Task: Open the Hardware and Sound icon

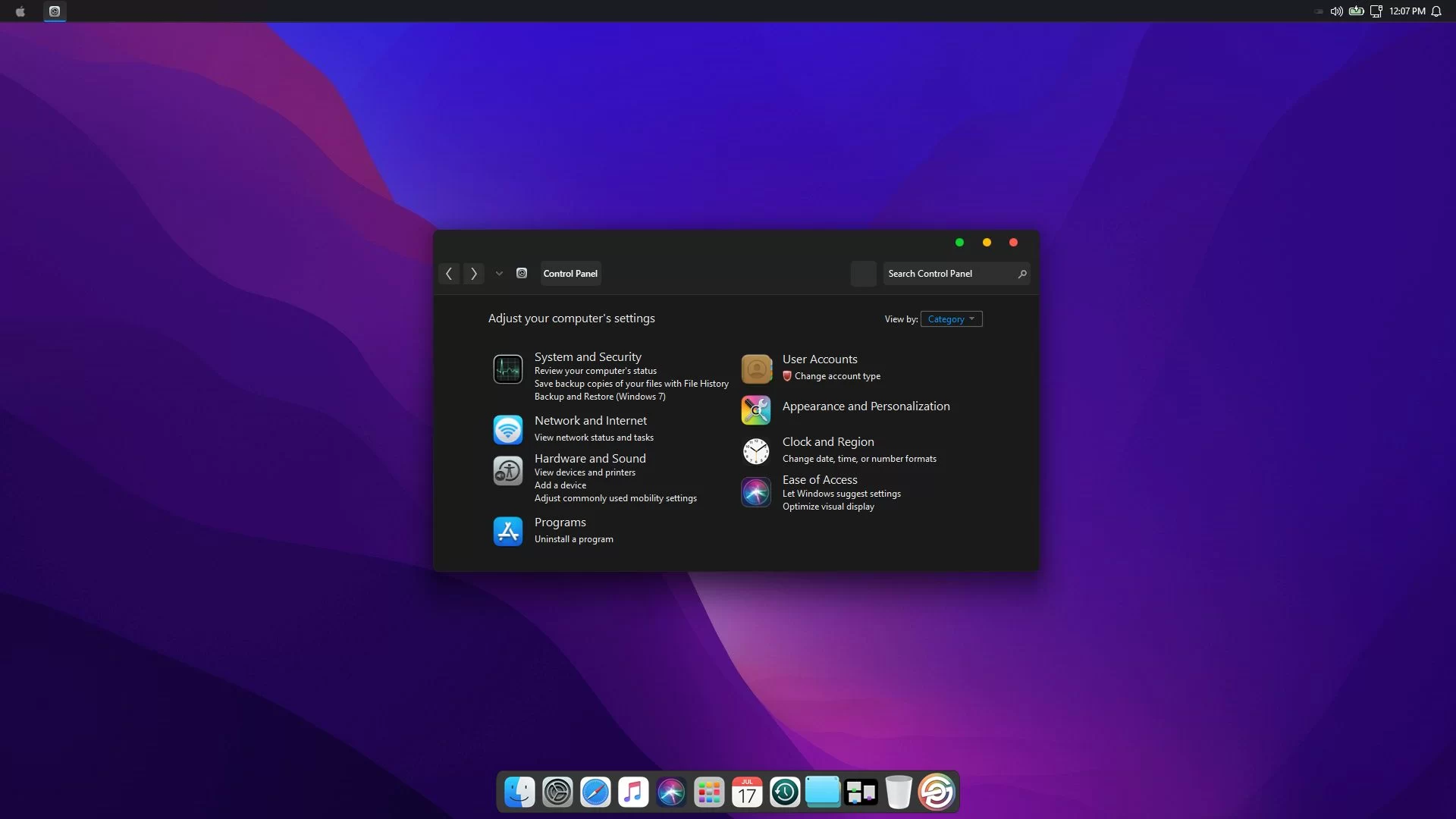Action: 507,470
